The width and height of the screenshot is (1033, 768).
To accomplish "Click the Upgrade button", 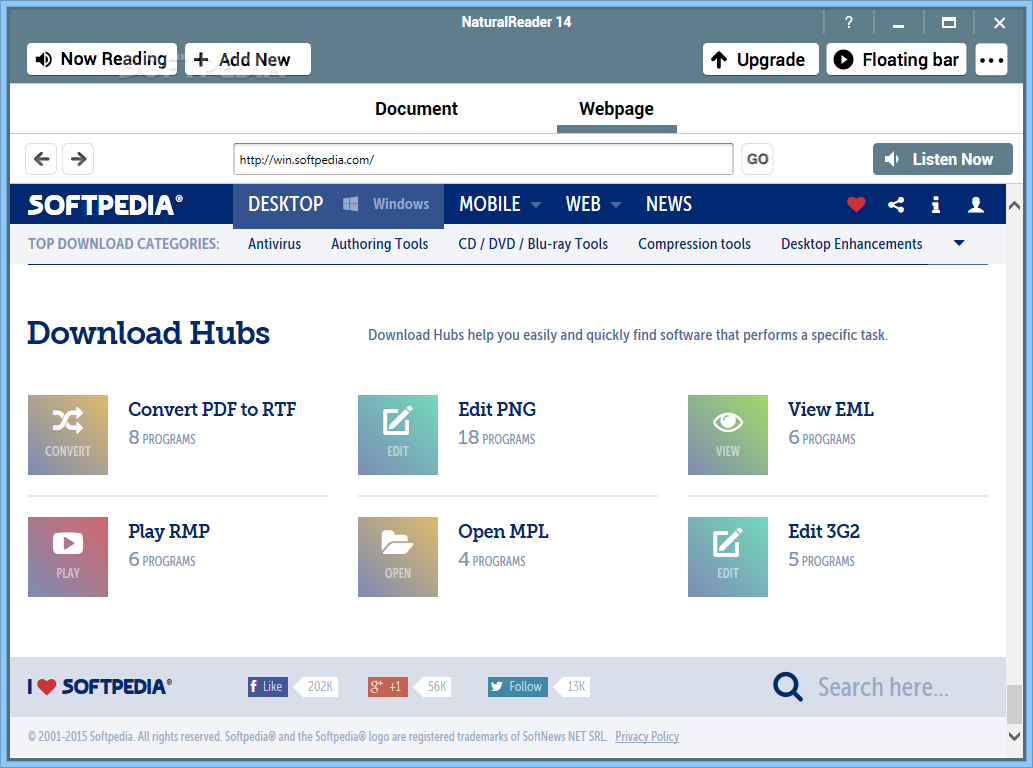I will point(760,59).
